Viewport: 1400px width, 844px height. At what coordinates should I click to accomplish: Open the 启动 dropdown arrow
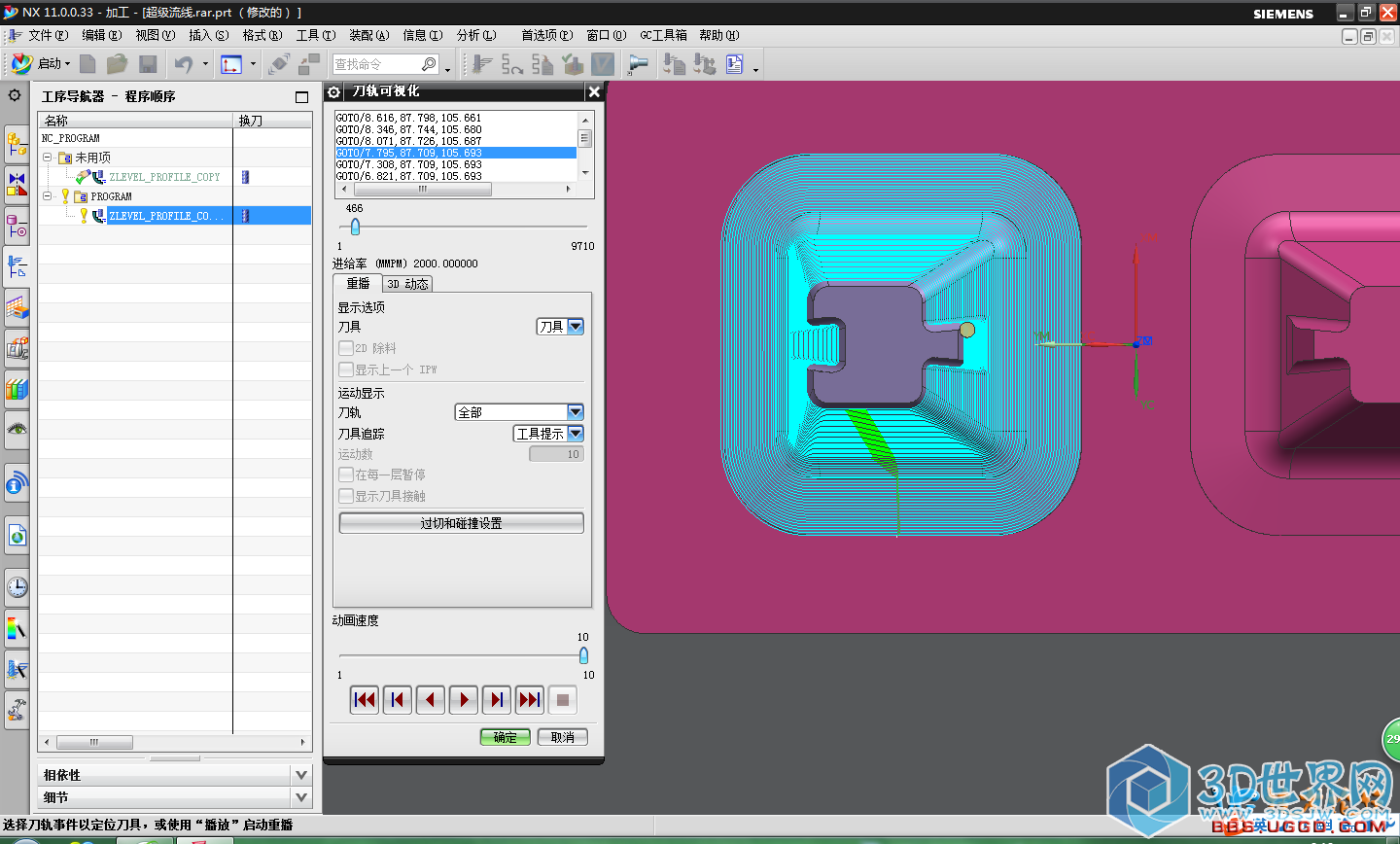click(67, 64)
